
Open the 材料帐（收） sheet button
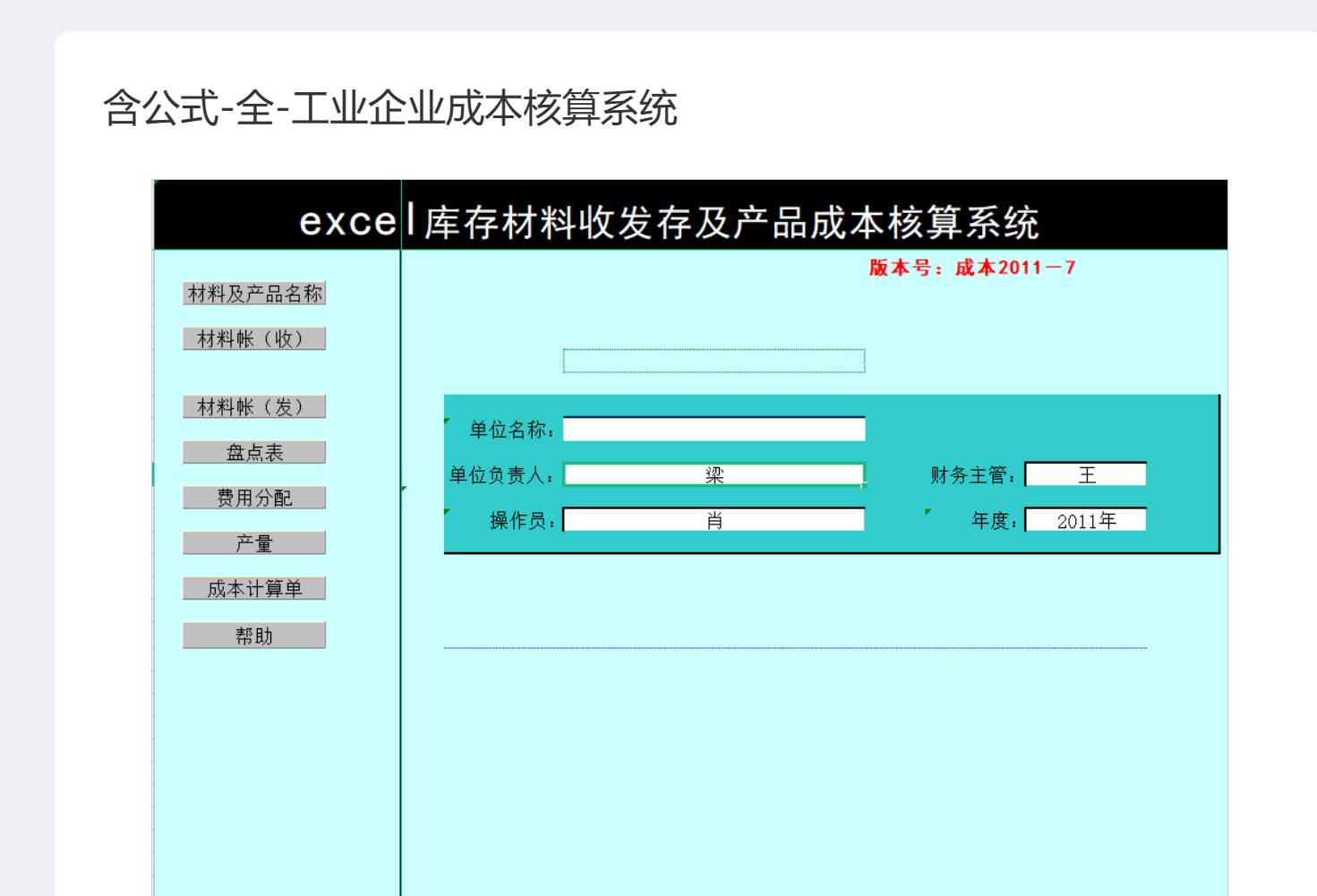(254, 338)
